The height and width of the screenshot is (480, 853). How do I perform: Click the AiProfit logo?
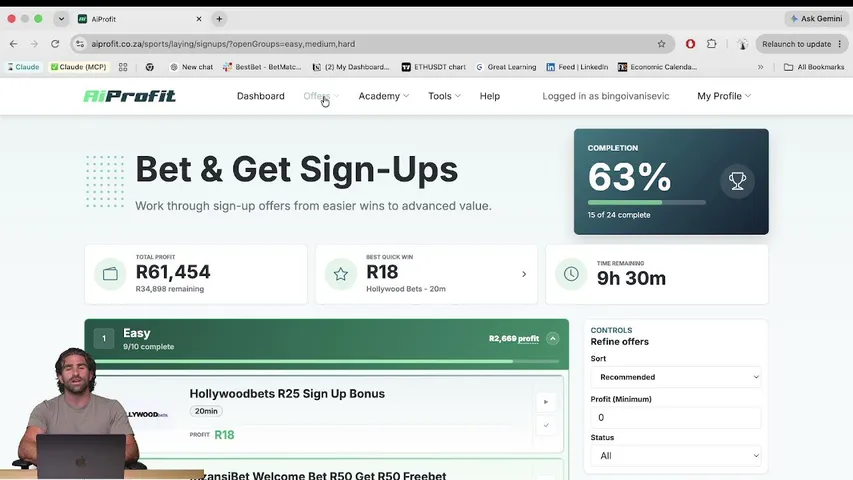click(129, 96)
